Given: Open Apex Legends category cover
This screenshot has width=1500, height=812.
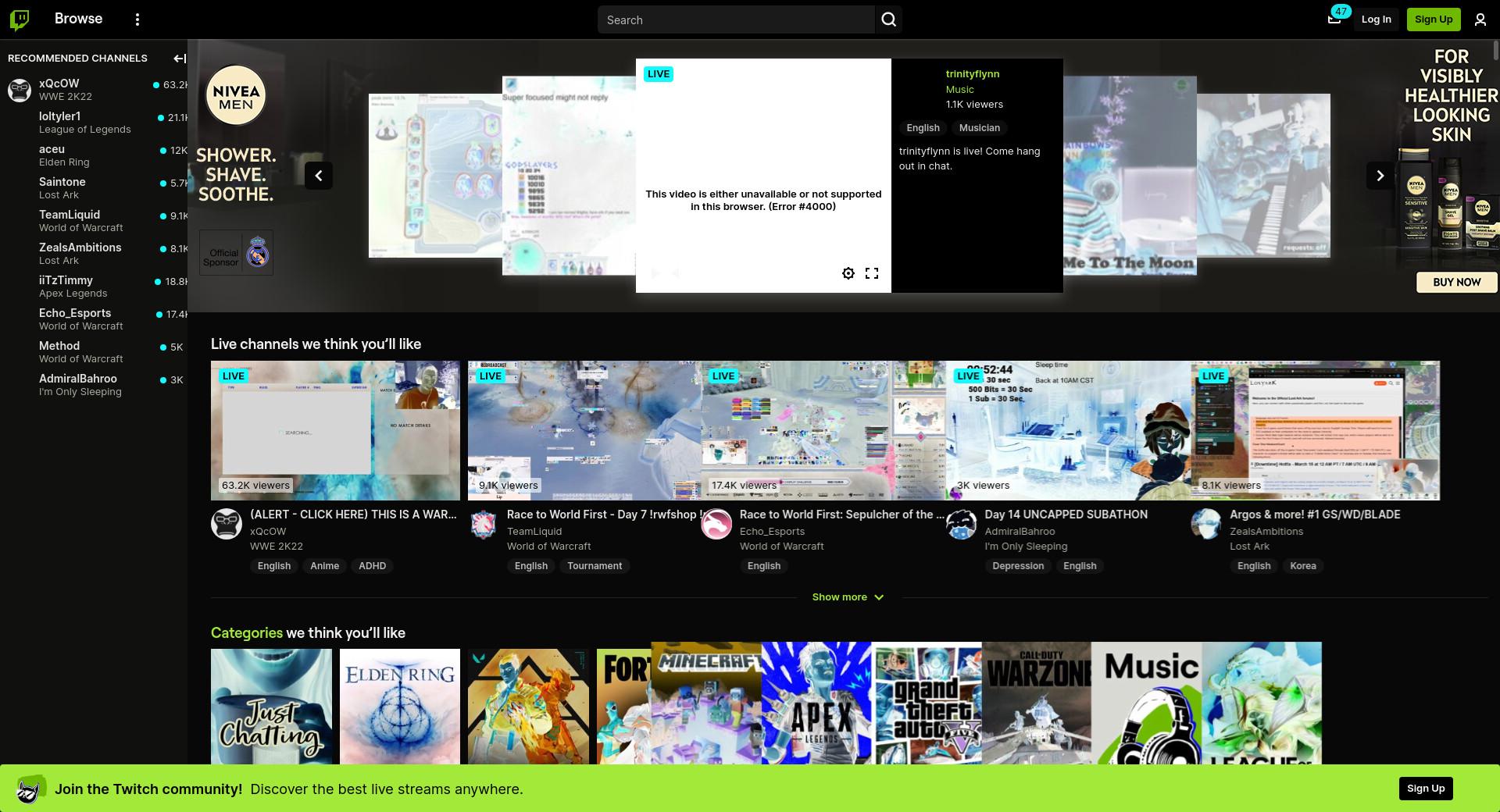Looking at the screenshot, I should tap(816, 703).
